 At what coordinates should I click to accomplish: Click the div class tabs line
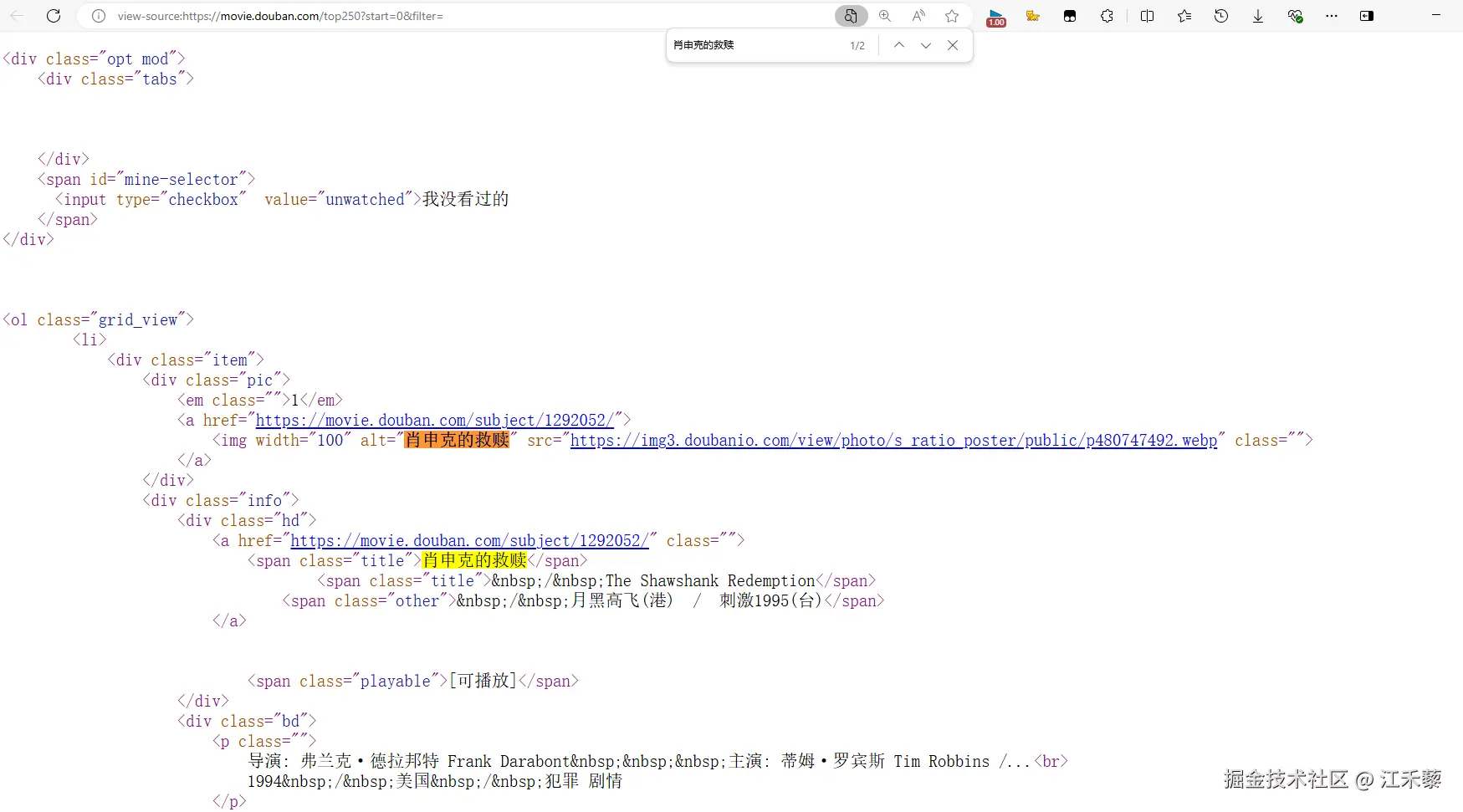pyautogui.click(x=115, y=79)
